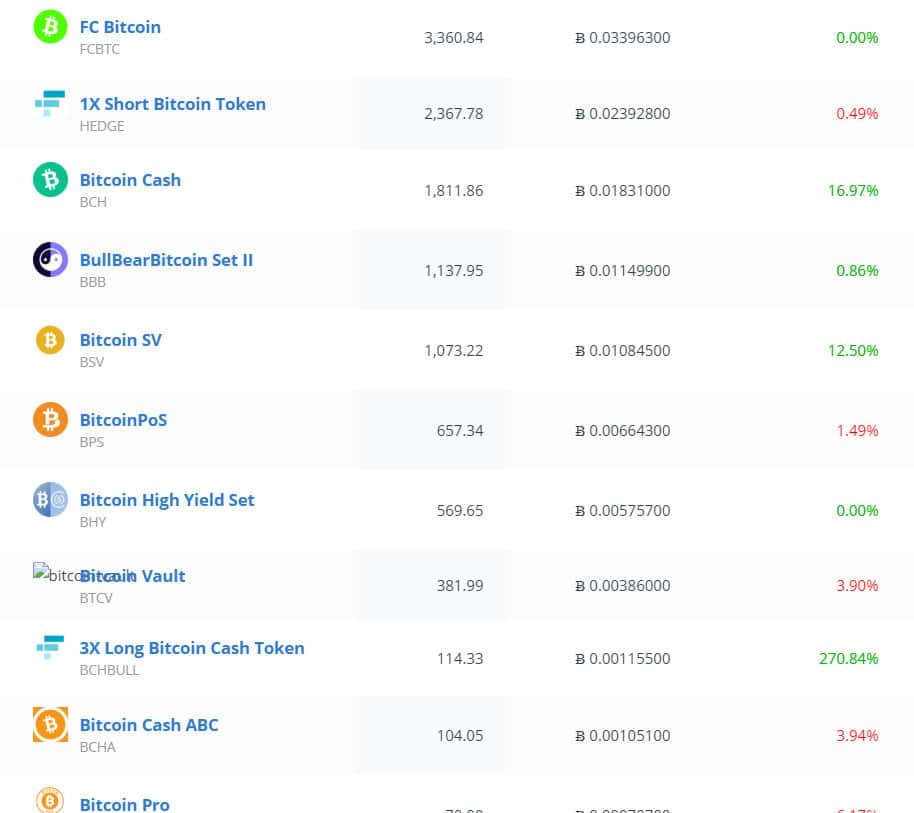This screenshot has width=914, height=813.
Task: Click the Bitcoin Pro coin icon
Action: coord(50,800)
